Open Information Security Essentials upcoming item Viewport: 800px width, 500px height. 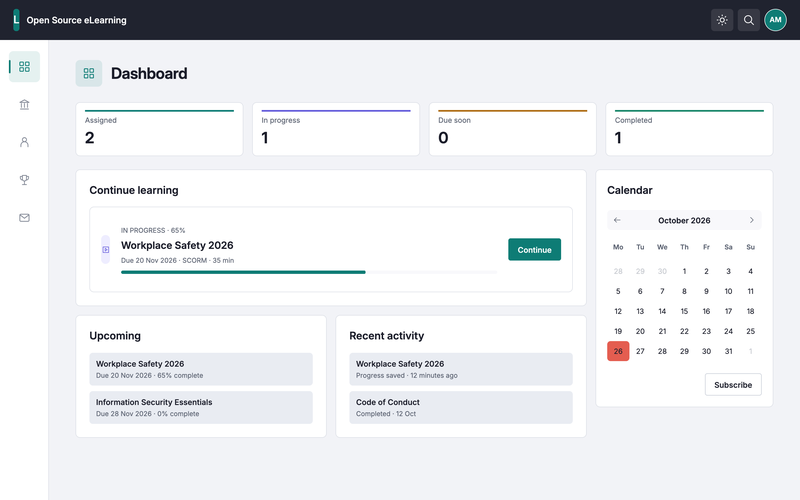(x=201, y=407)
